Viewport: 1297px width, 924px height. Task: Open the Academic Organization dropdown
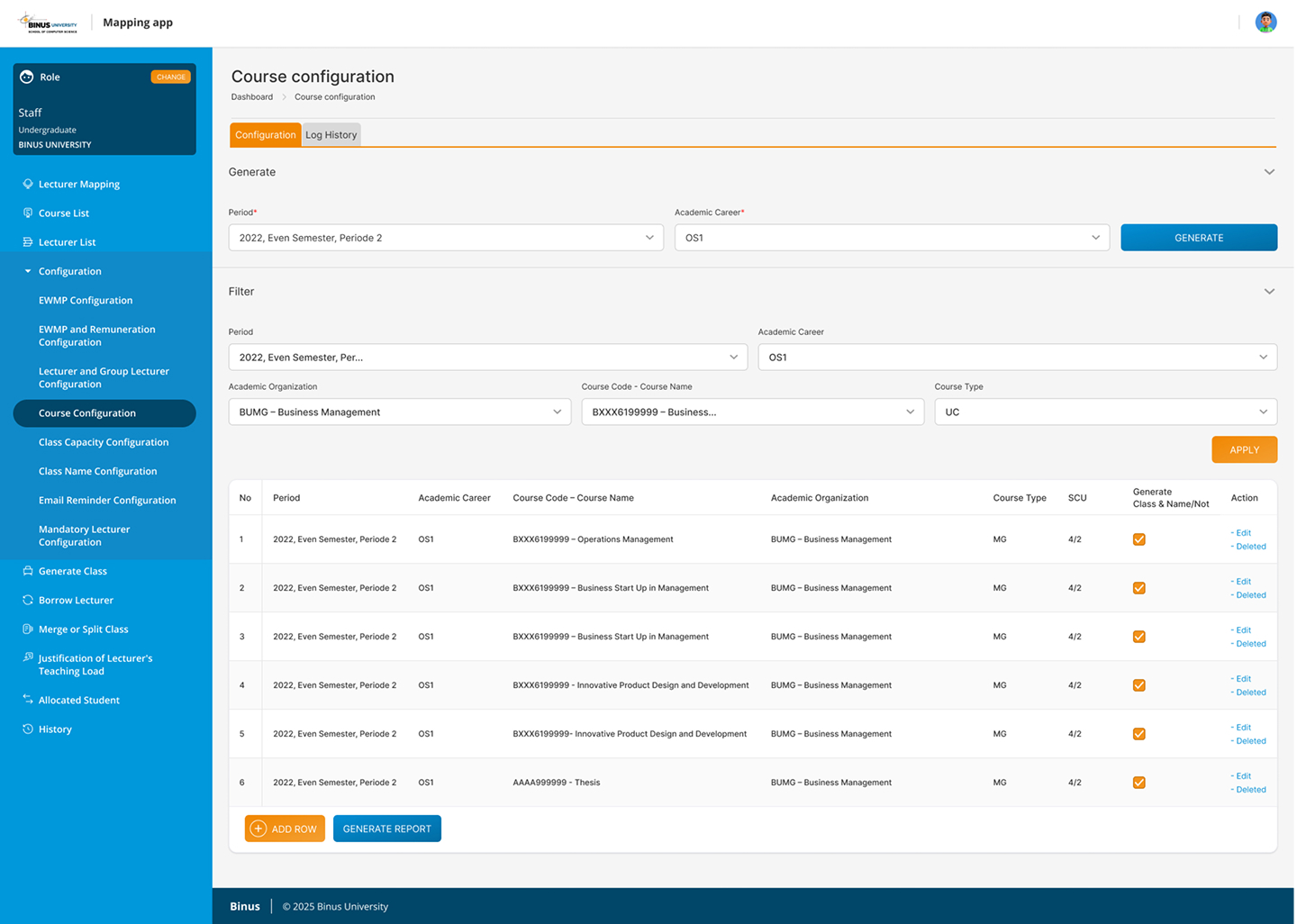(399, 412)
